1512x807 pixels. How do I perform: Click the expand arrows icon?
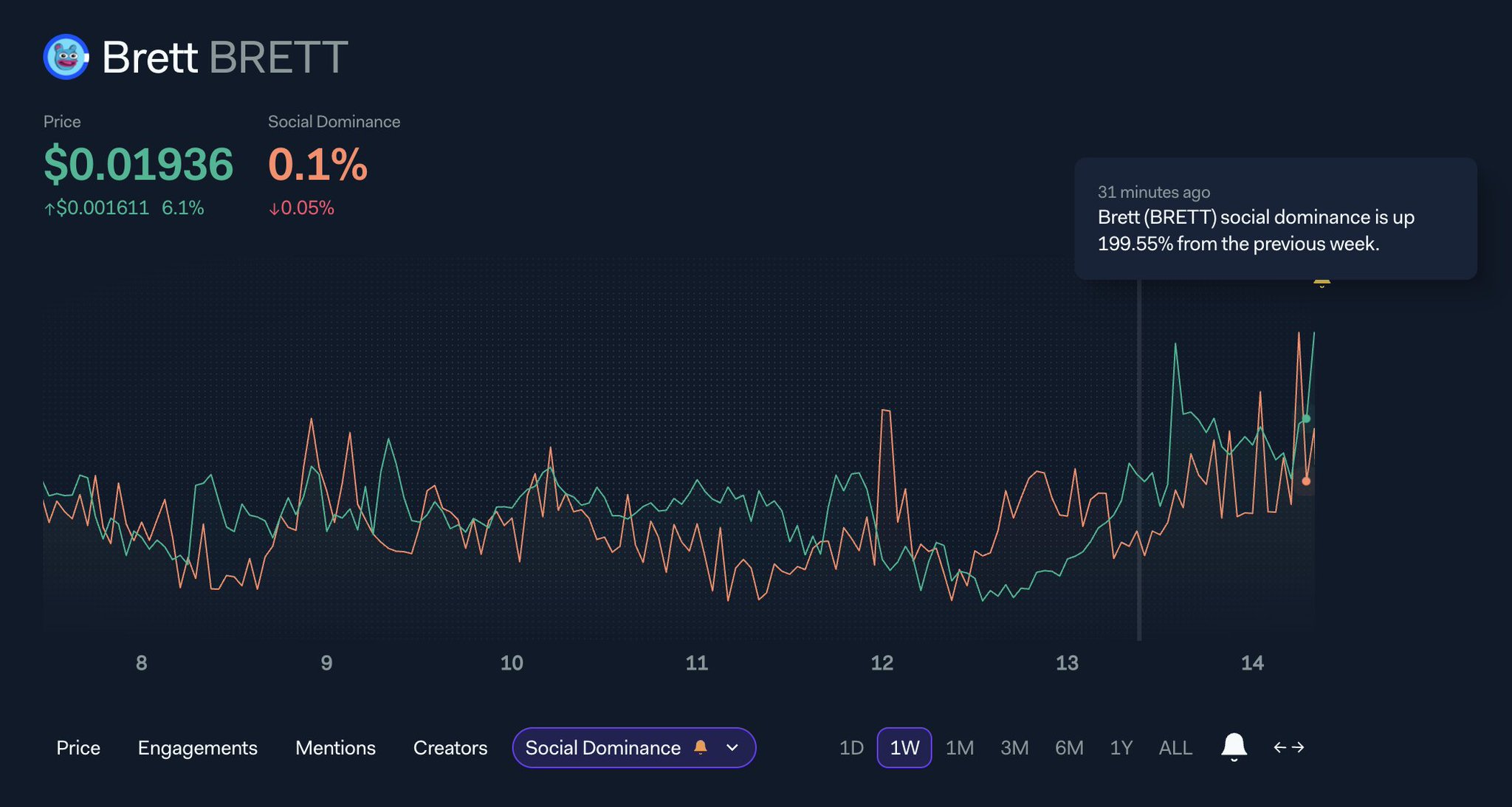pyautogui.click(x=1289, y=747)
